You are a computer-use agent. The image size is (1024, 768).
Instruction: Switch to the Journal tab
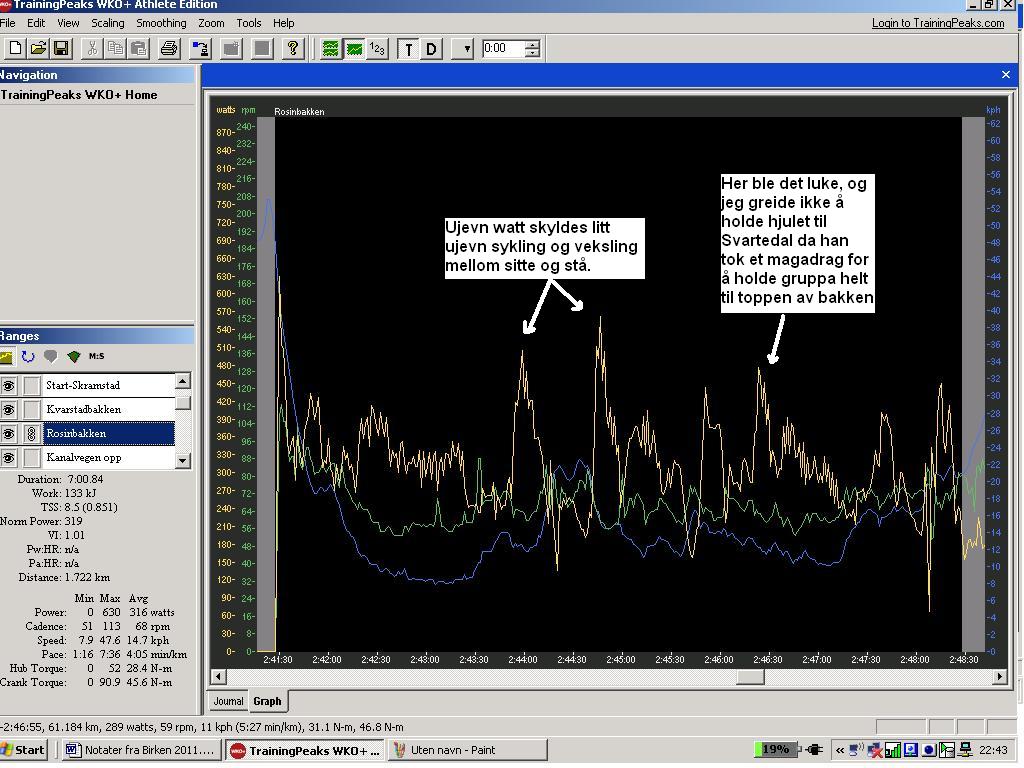pyautogui.click(x=228, y=701)
